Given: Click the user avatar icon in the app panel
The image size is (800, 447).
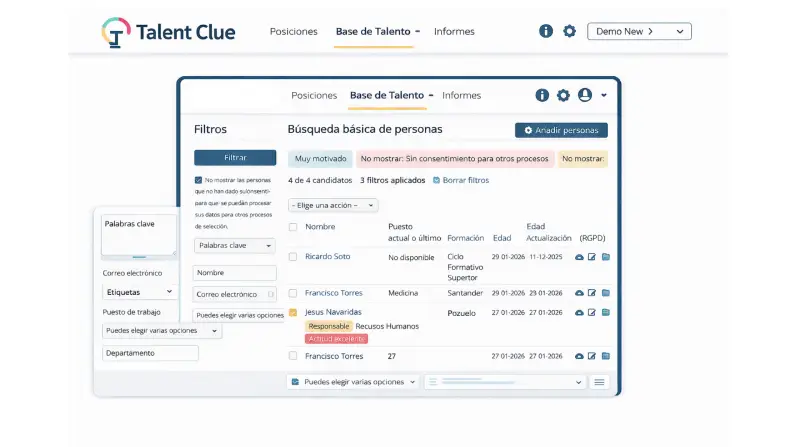Looking at the screenshot, I should (x=585, y=95).
